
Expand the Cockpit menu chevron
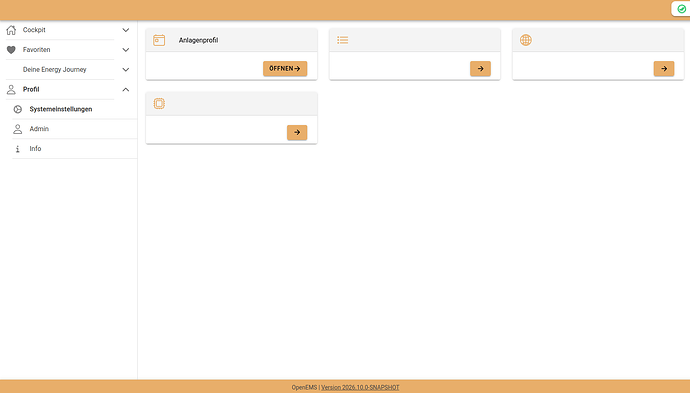126,30
